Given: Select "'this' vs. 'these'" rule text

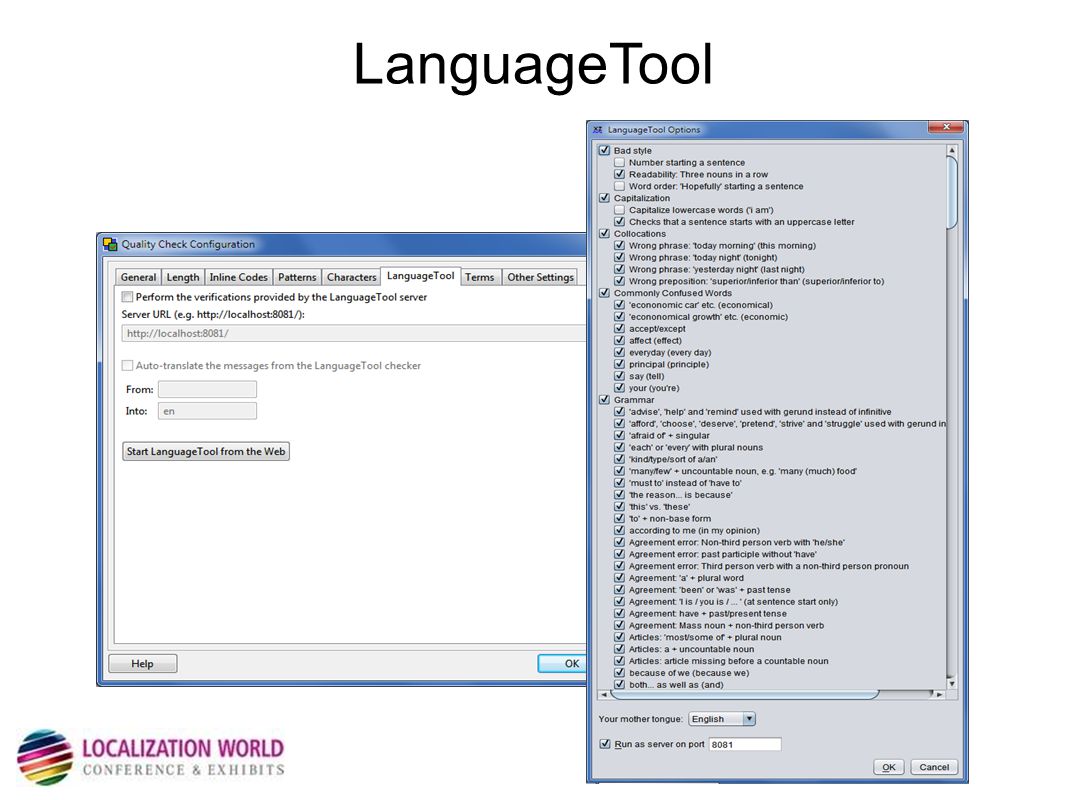Looking at the screenshot, I should tap(659, 507).
